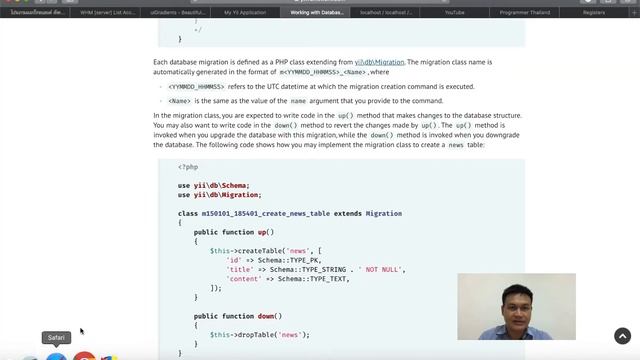The height and width of the screenshot is (360, 640).
Task: Click the 'title' => Schema::TYPE_STRING line
Action: point(316,269)
